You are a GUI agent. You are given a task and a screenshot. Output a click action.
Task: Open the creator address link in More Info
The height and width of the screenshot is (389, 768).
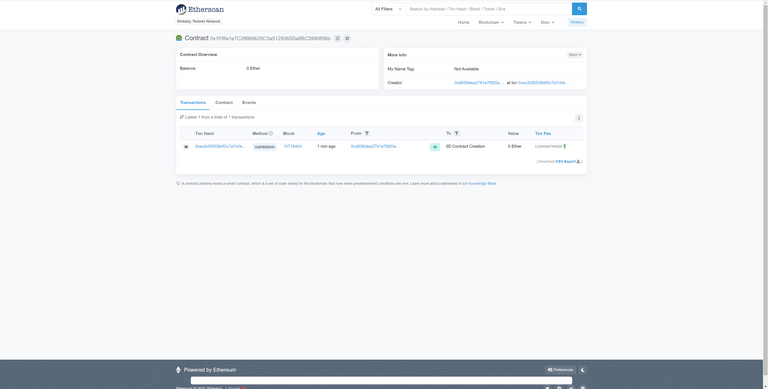tap(479, 83)
